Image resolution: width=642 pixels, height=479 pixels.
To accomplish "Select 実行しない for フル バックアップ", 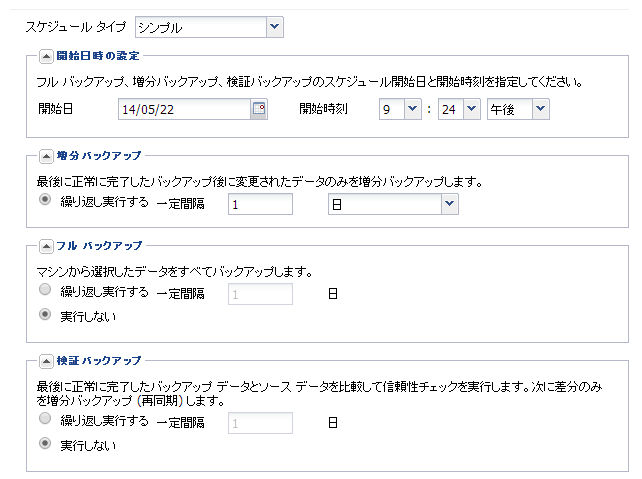I will click(x=43, y=315).
